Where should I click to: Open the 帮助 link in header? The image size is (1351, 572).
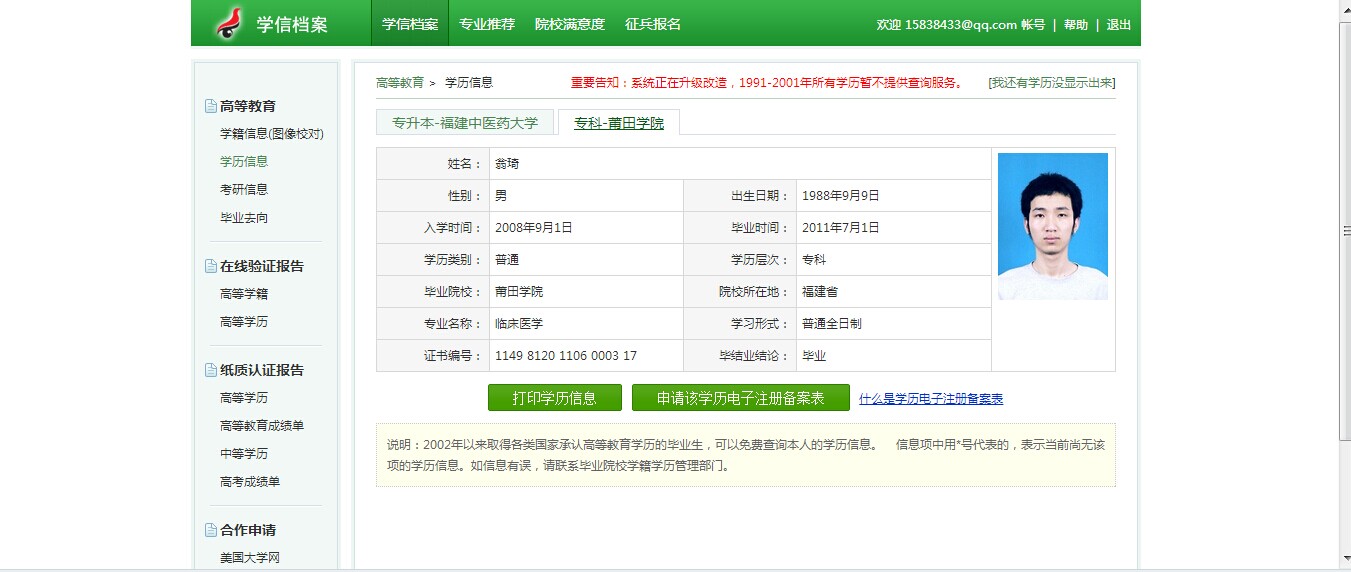coord(1076,25)
